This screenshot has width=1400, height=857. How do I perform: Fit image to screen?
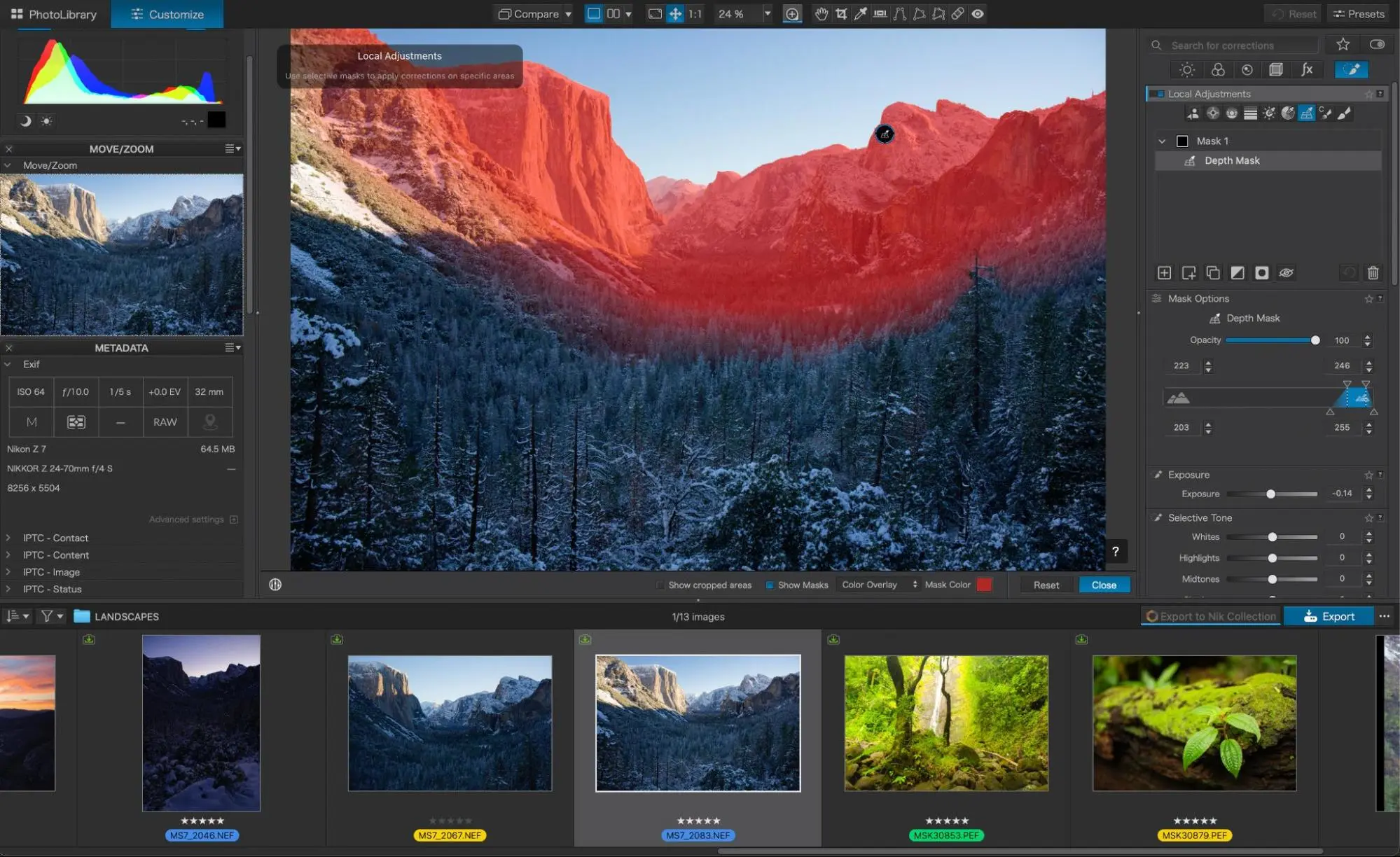pyautogui.click(x=655, y=13)
